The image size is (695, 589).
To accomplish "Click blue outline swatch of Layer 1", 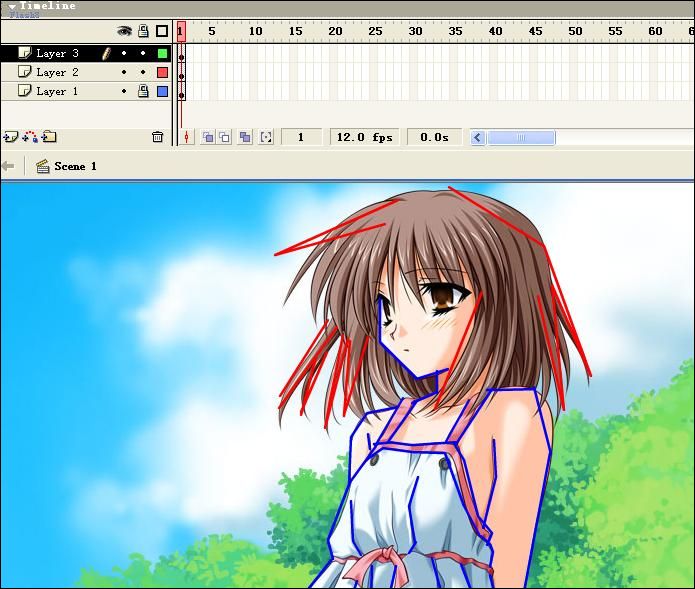I will click(x=163, y=91).
